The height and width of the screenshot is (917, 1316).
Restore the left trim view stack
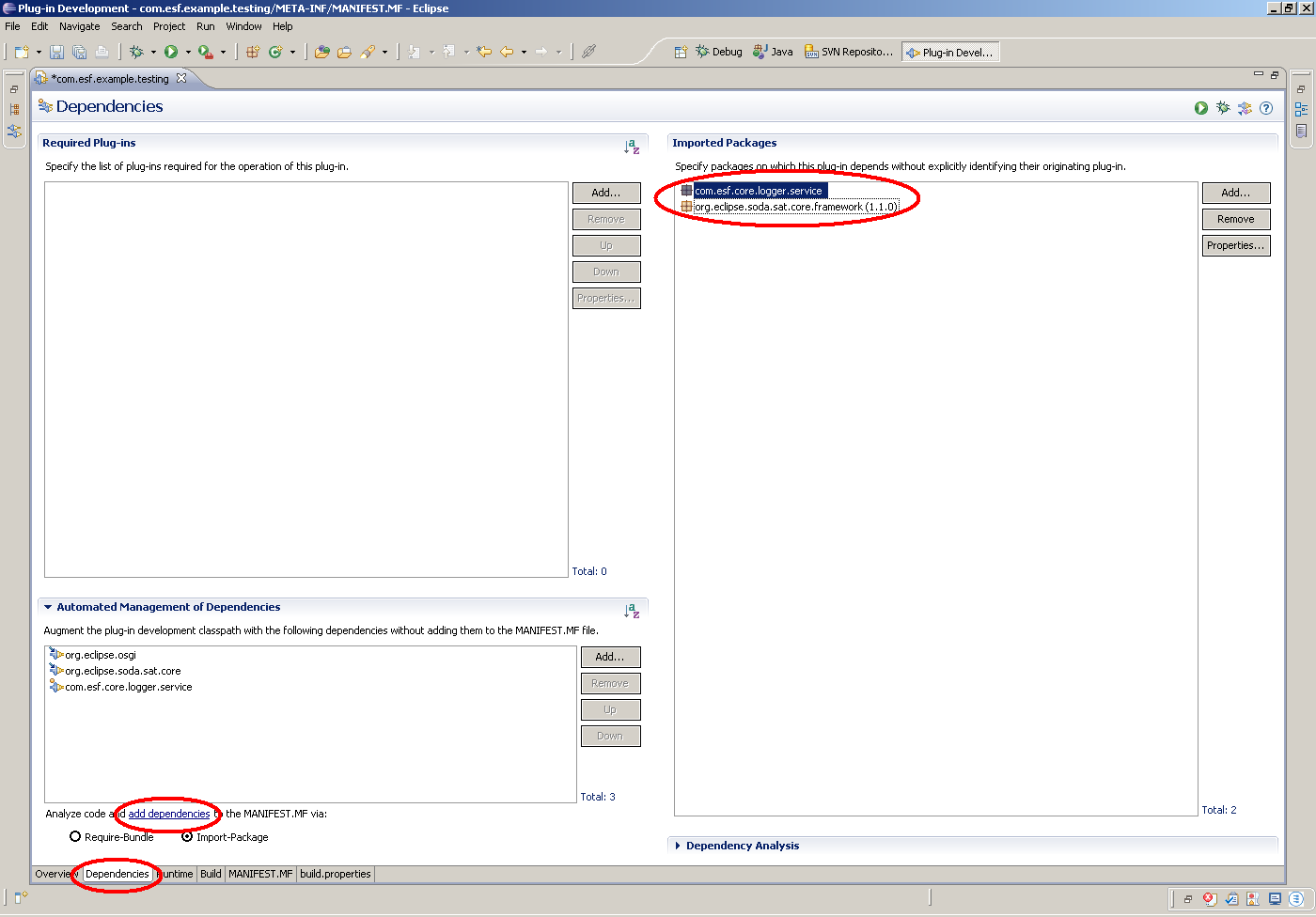pyautogui.click(x=14, y=89)
